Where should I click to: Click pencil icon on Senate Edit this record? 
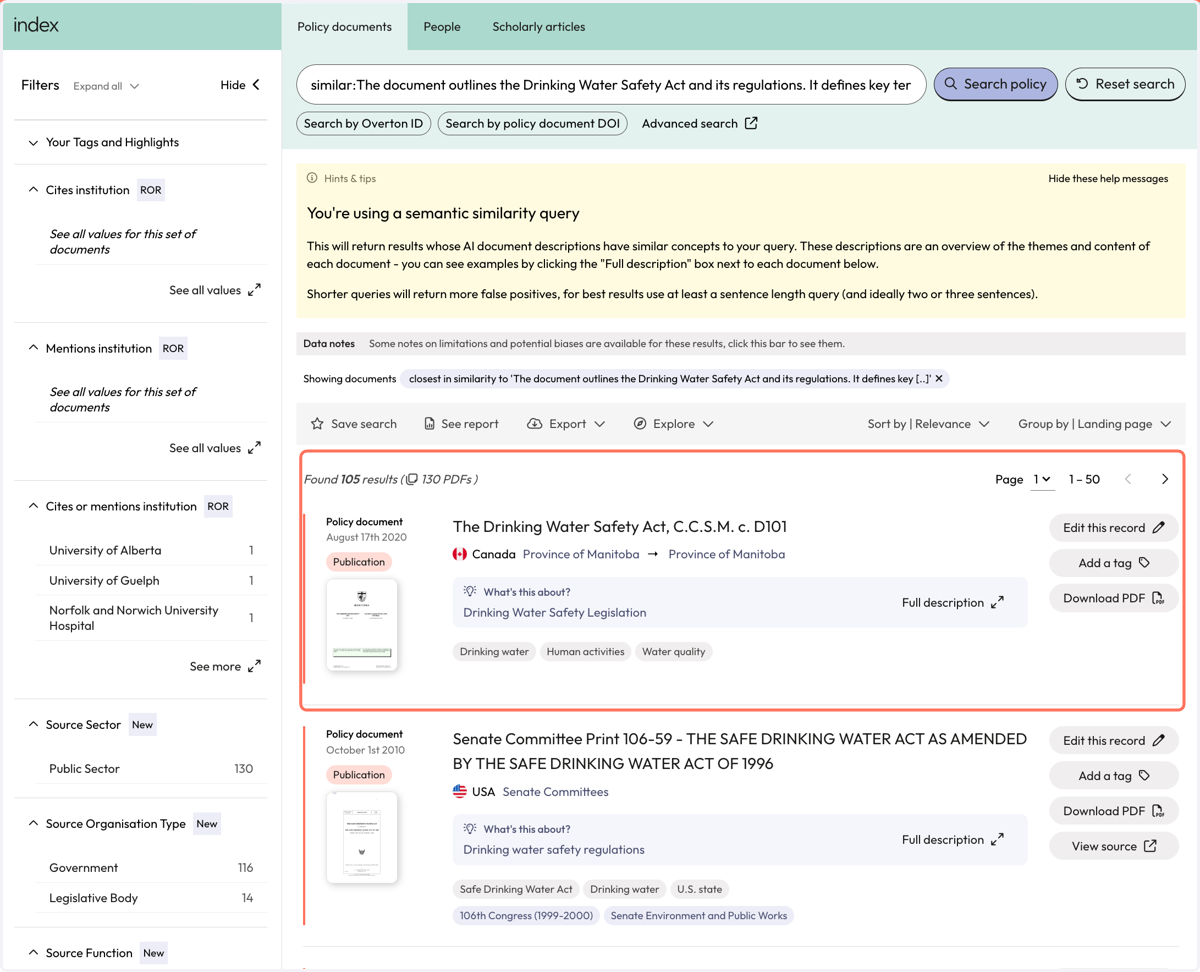coord(1158,740)
